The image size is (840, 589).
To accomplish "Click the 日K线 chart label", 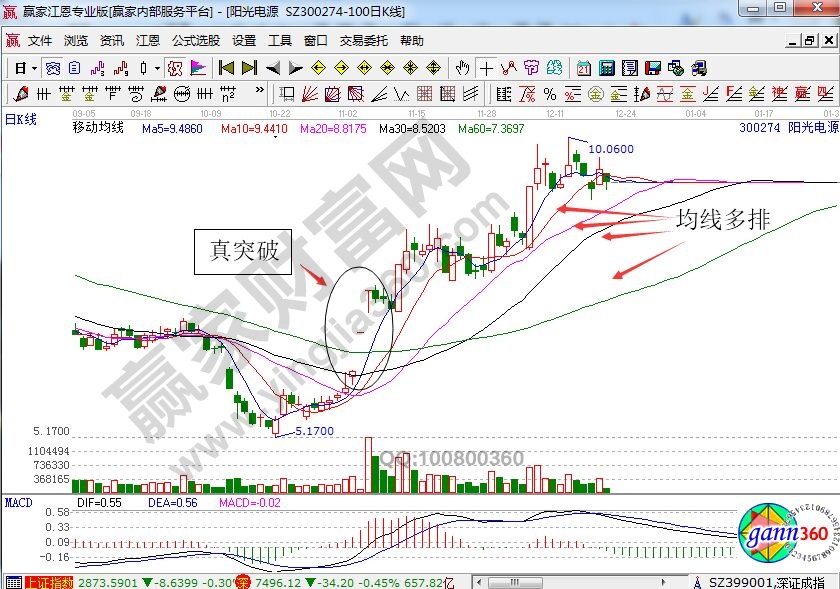I will pyautogui.click(x=21, y=119).
